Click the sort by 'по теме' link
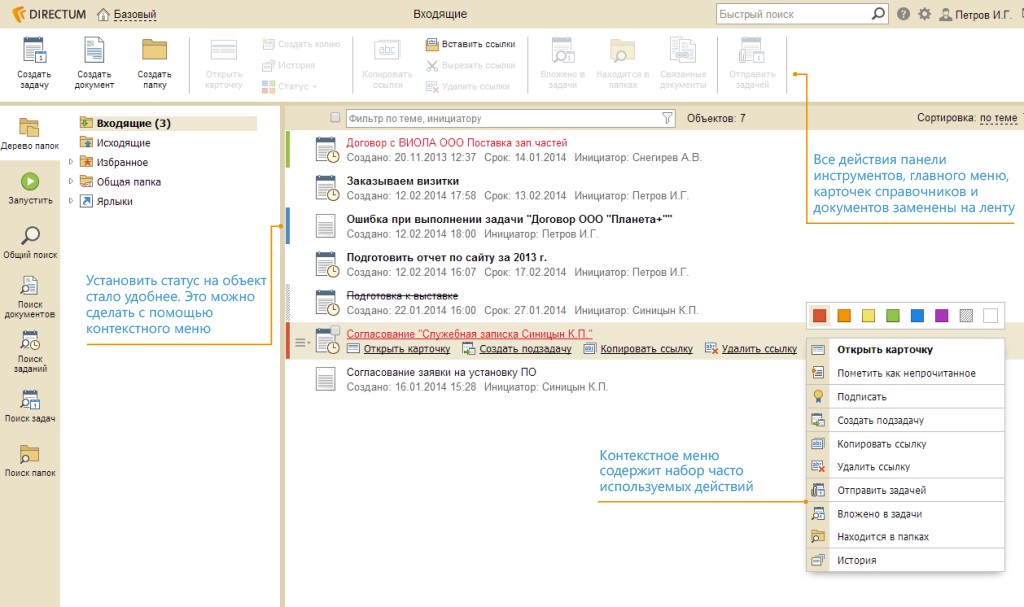This screenshot has width=1024, height=607. (x=998, y=118)
